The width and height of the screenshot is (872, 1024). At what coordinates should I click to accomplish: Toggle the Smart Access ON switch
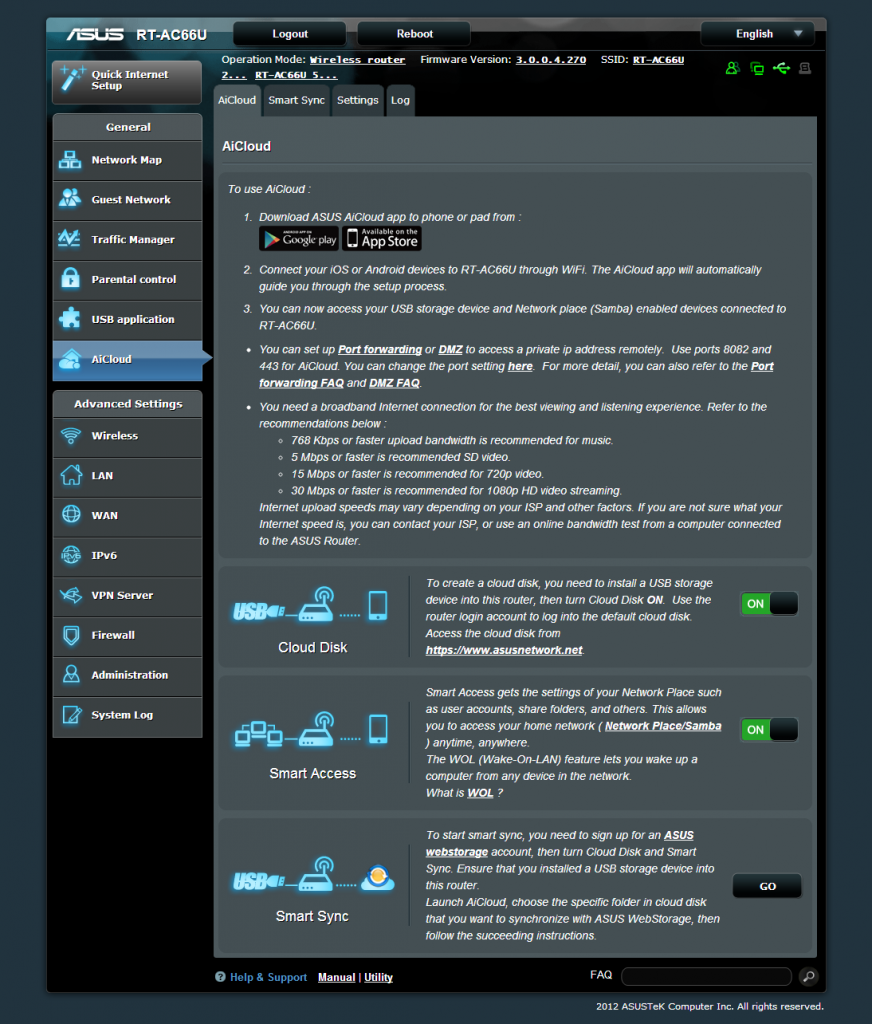click(769, 729)
